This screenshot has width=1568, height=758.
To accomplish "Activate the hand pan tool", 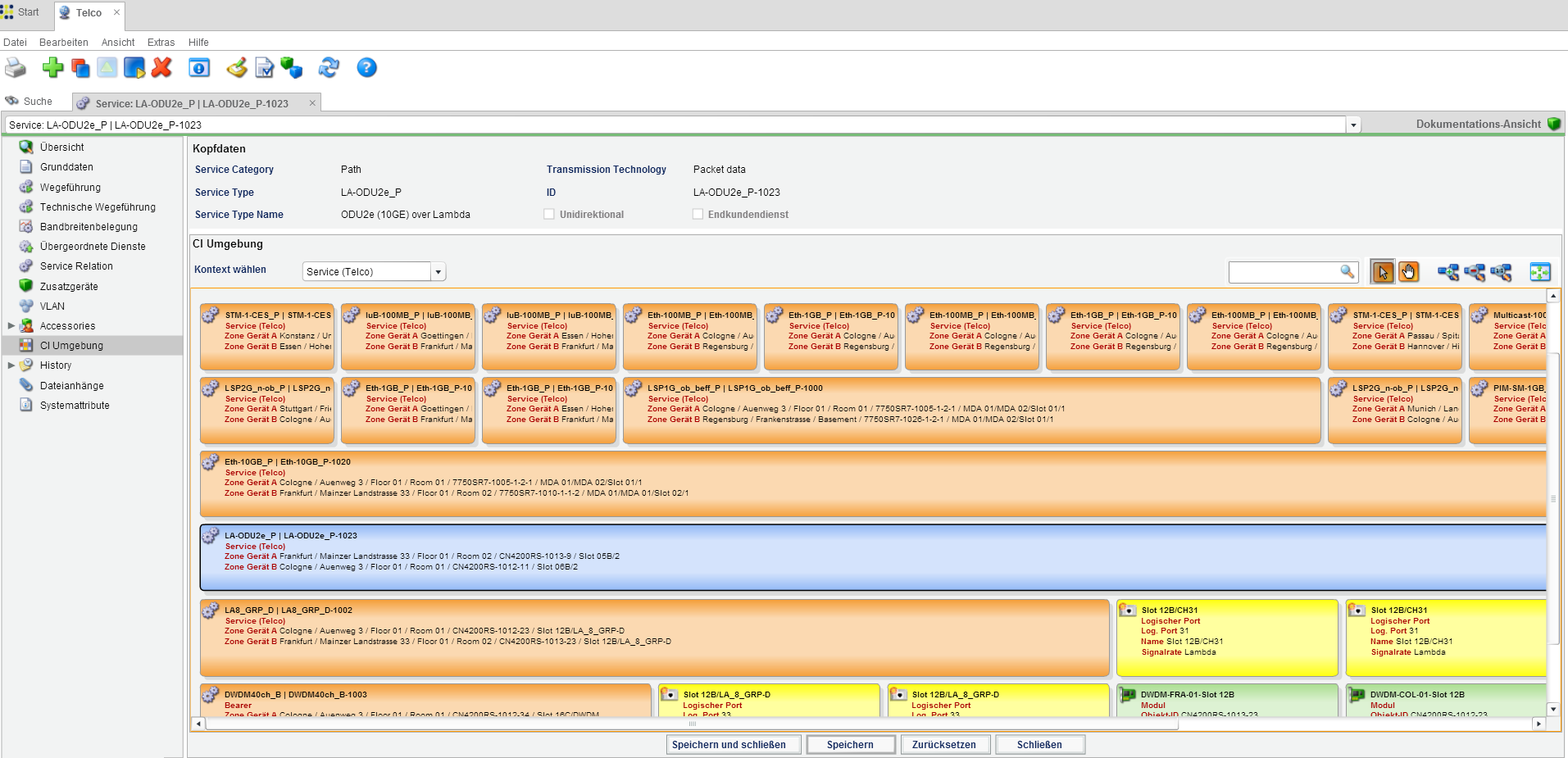I will [x=1409, y=272].
